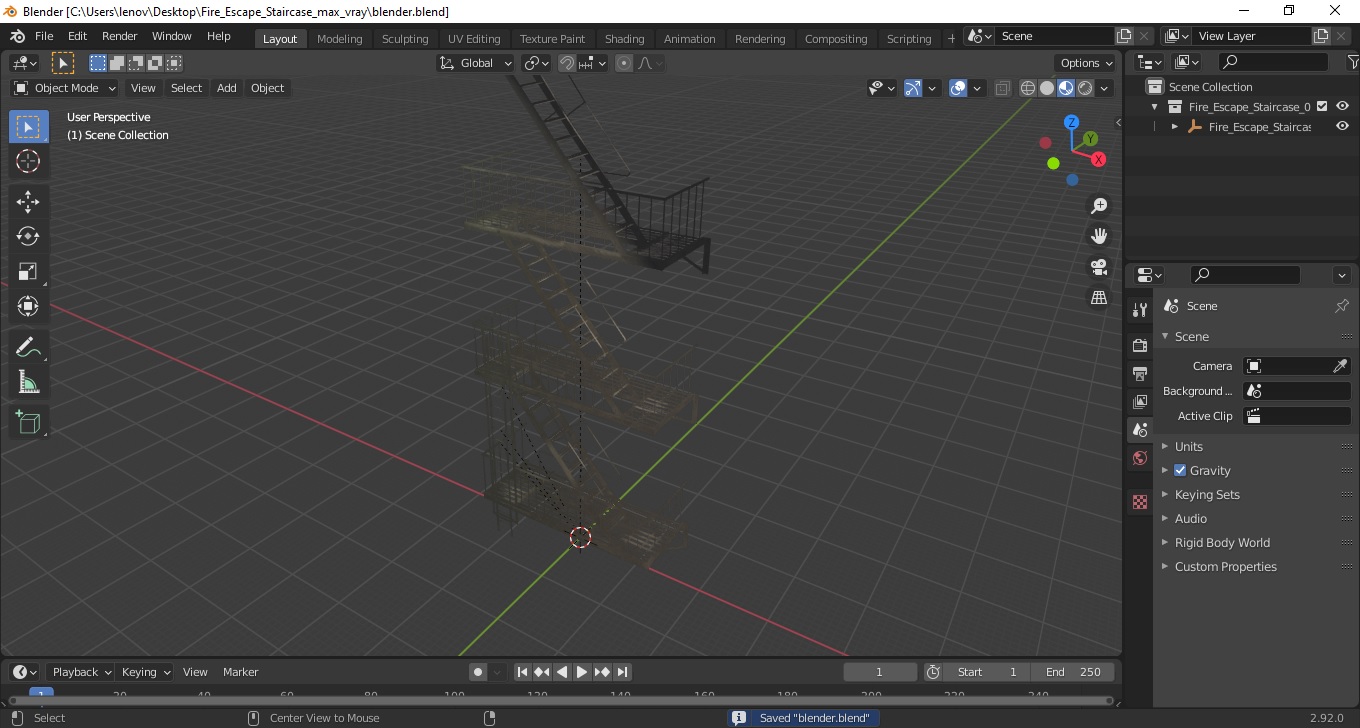Click the outliner search field
Screen dimensions: 1360x728
[1274, 63]
